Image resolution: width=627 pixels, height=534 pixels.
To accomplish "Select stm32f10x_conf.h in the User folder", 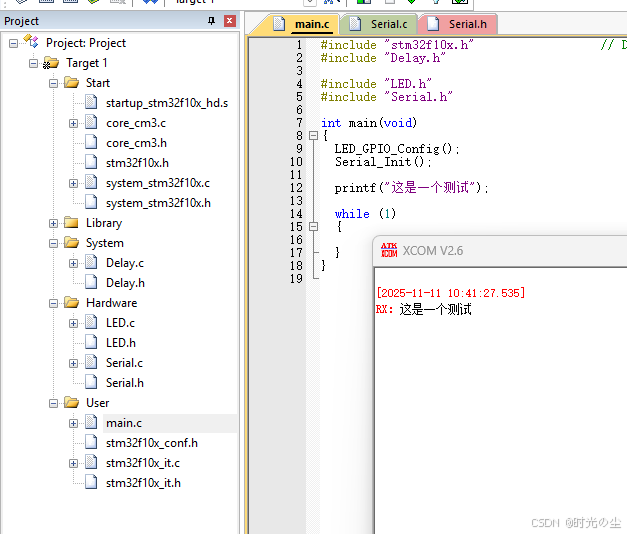I will coord(152,443).
